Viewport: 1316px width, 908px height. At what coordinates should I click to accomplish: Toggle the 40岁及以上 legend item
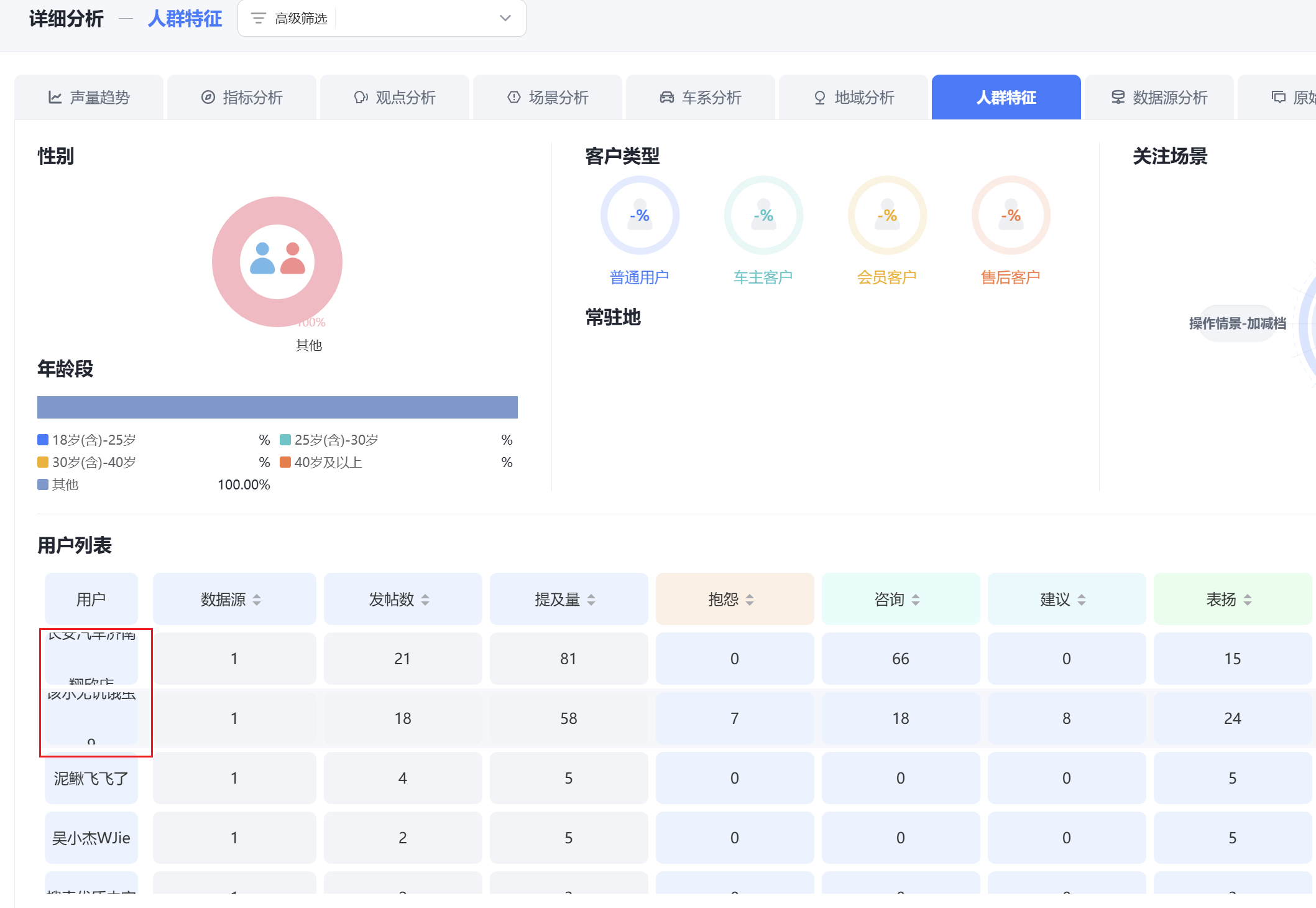pos(328,463)
